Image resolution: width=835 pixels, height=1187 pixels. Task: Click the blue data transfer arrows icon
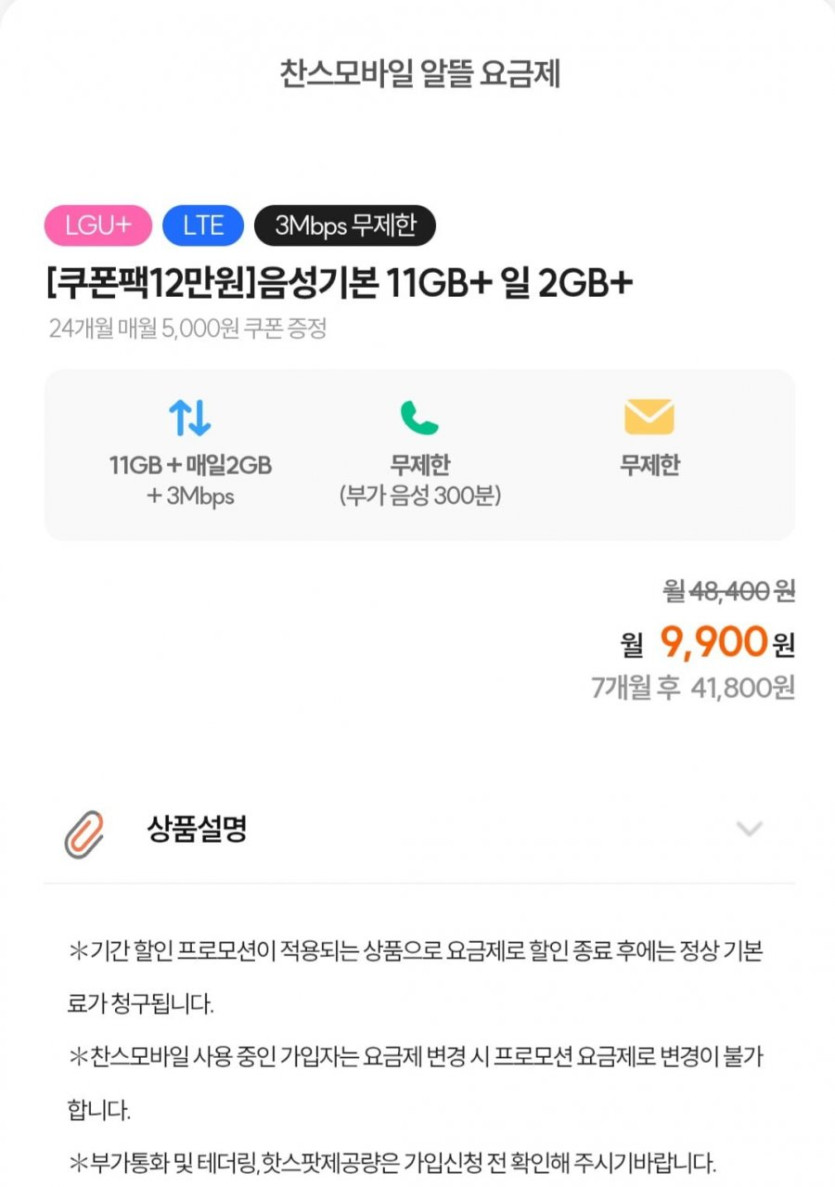pyautogui.click(x=190, y=417)
